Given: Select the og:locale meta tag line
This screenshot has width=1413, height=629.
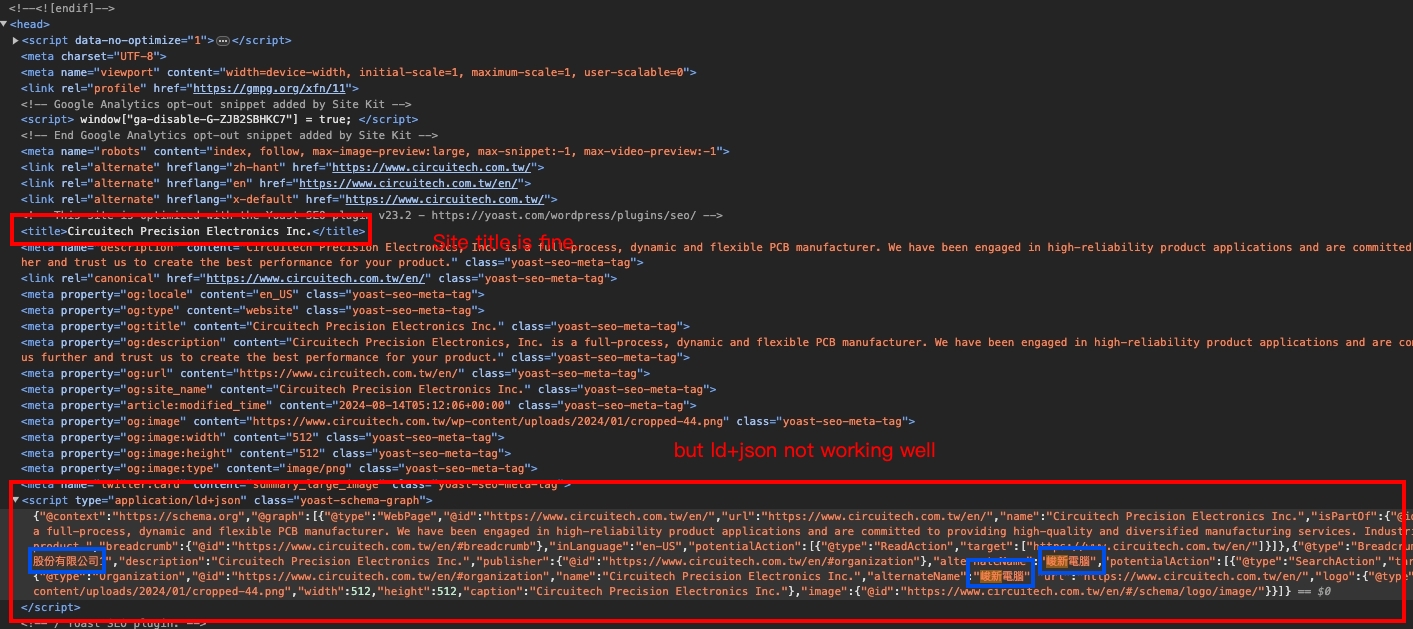Looking at the screenshot, I should coord(252,295).
